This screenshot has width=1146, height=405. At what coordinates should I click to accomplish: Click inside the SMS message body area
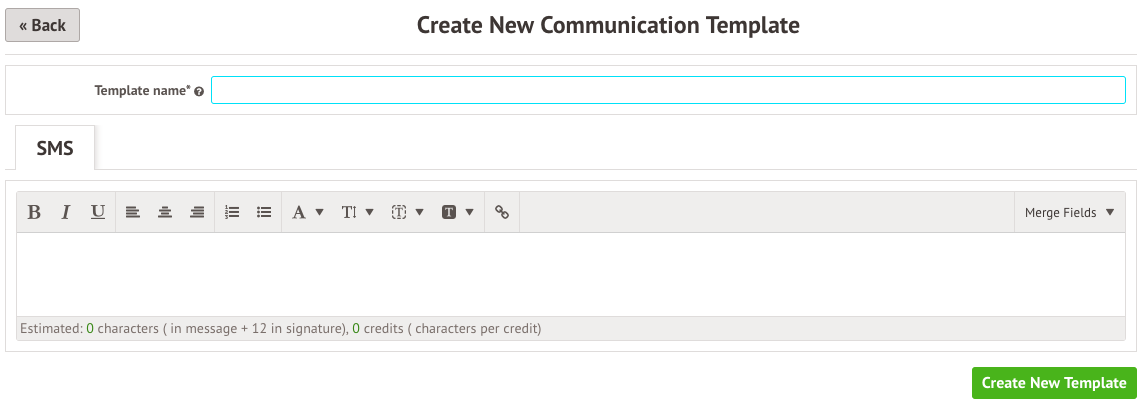point(571,274)
